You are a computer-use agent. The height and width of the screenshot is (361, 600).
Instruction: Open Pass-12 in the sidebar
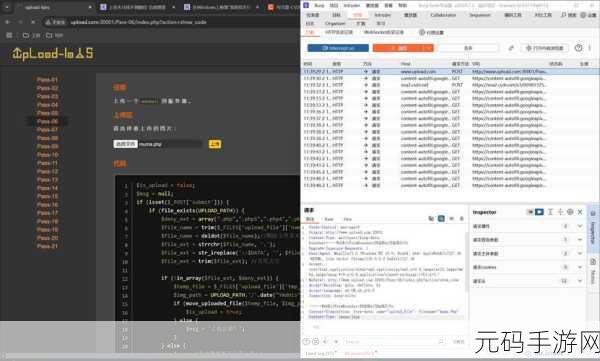pyautogui.click(x=47, y=172)
